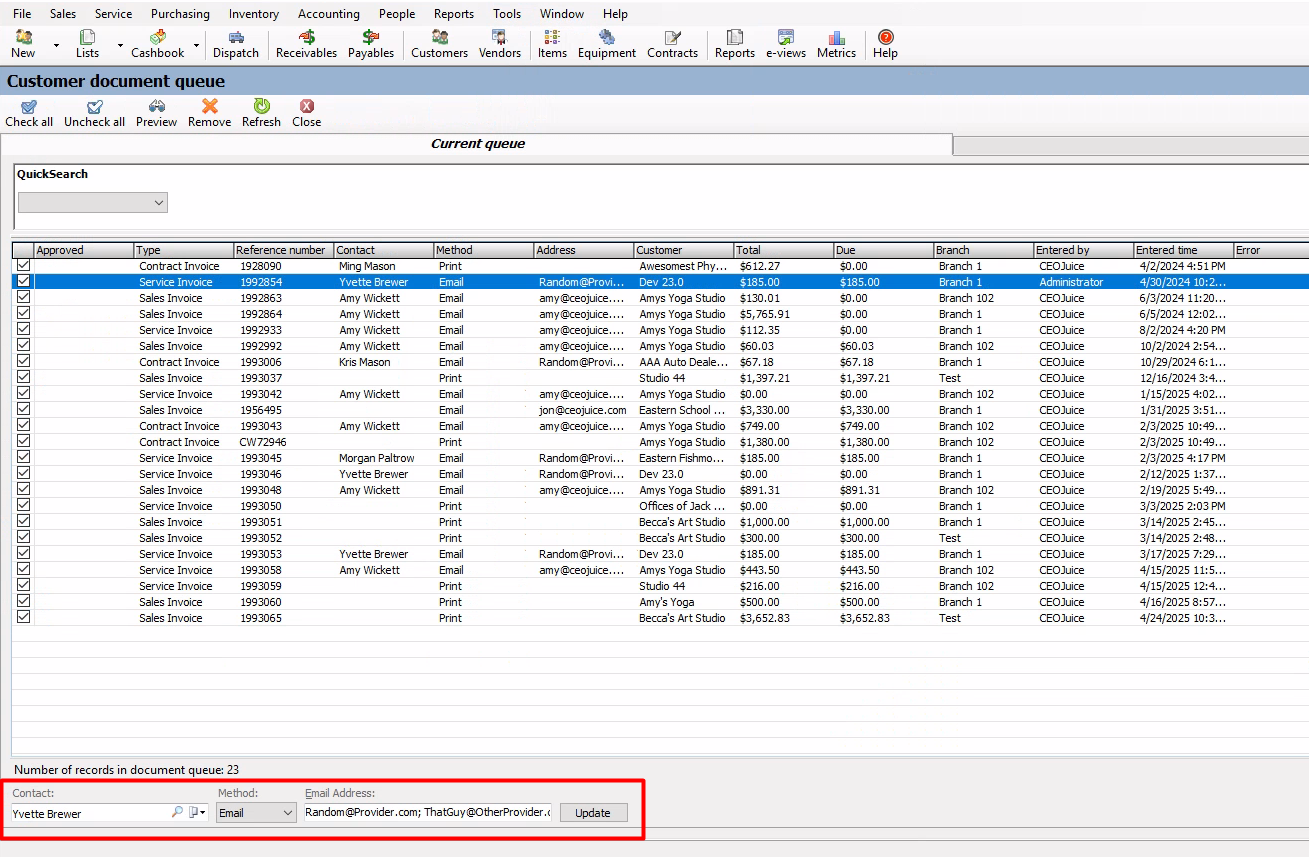The height and width of the screenshot is (857, 1309).
Task: Toggle checkbox for reference 1992854
Action: [23, 282]
